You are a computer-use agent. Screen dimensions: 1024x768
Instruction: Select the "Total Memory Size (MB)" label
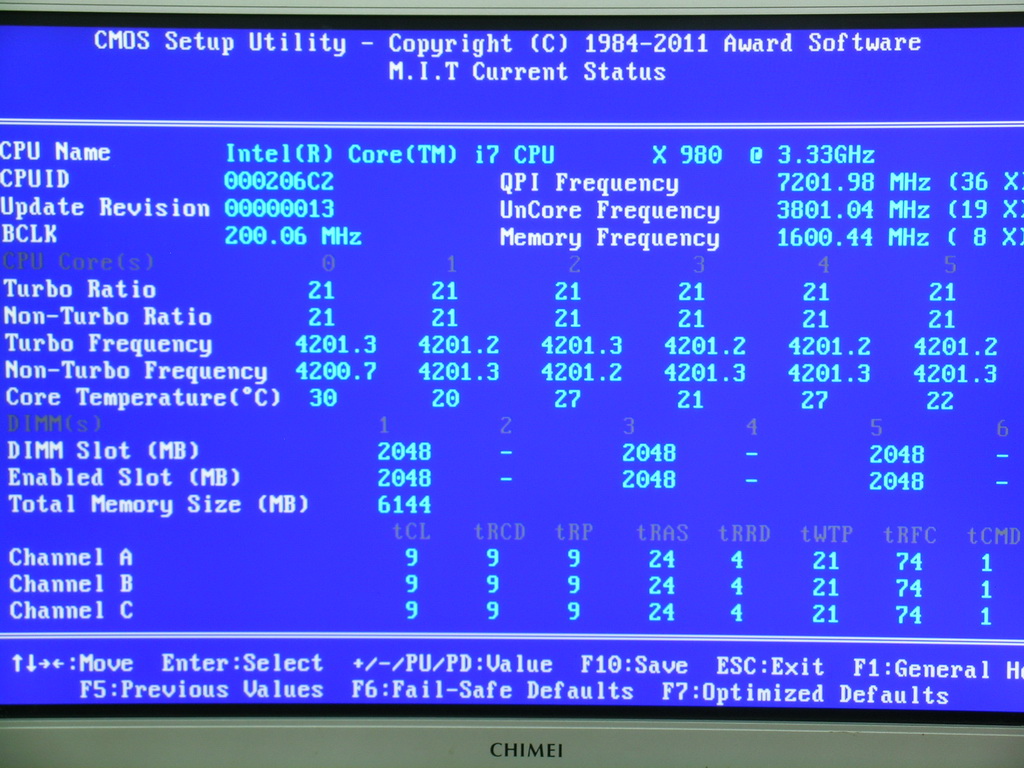(158, 504)
